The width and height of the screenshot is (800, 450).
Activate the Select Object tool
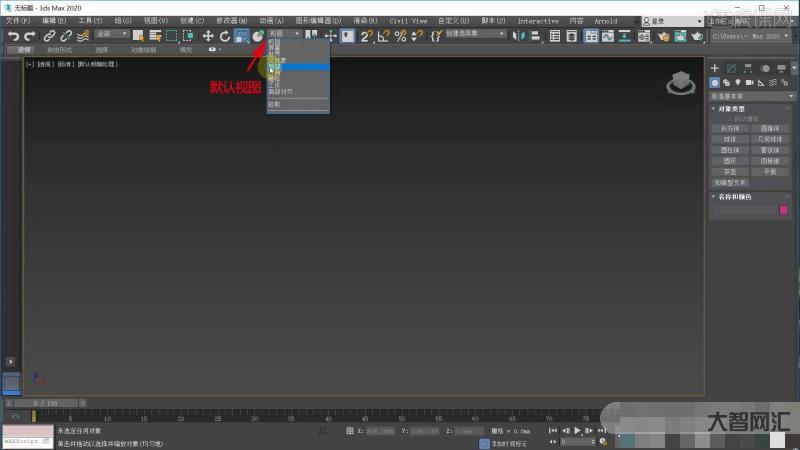click(138, 36)
